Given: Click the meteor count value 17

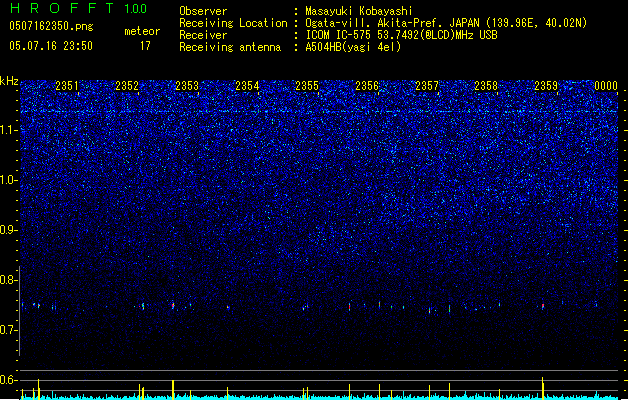Looking at the screenshot, I should click(145, 46).
